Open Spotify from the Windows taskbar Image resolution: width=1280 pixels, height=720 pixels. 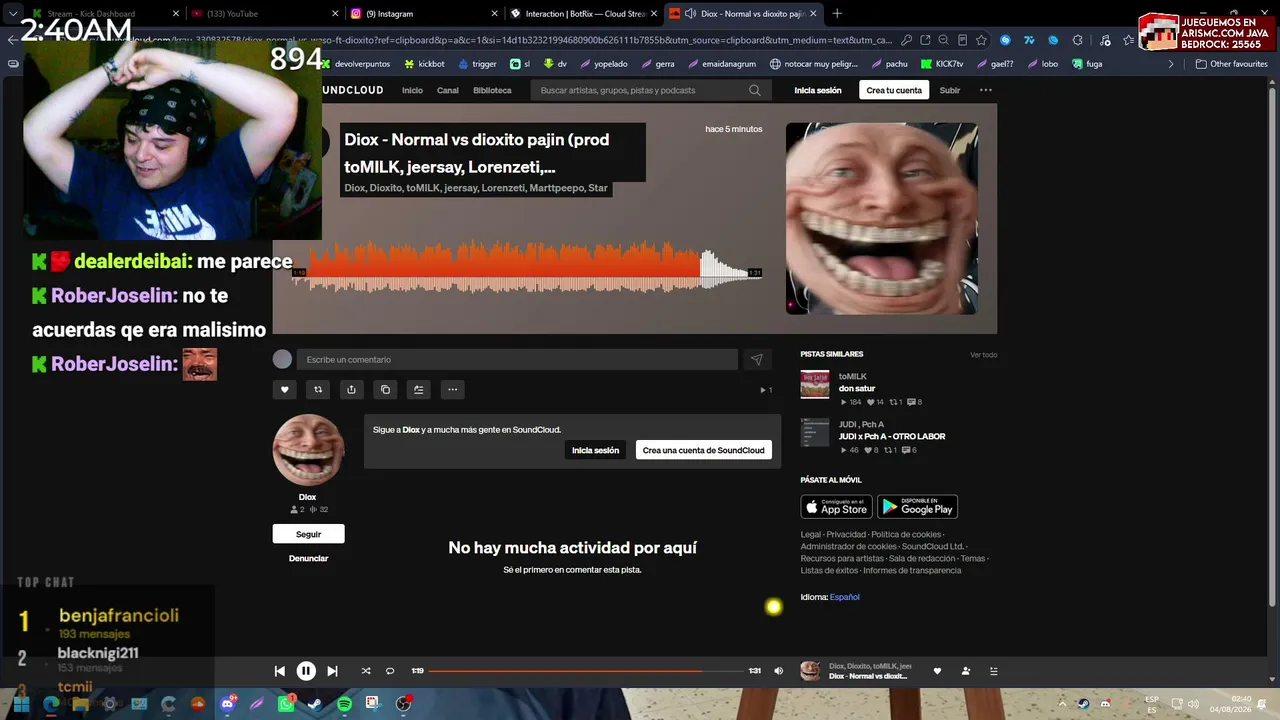(x=344, y=704)
